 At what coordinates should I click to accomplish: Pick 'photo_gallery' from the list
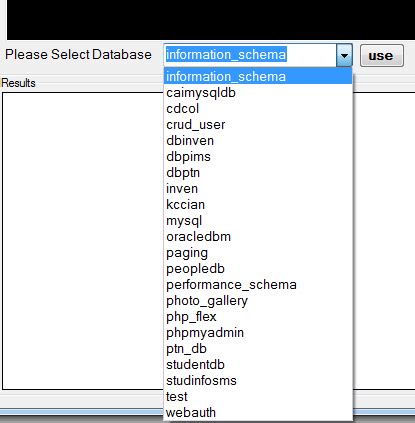[258, 301]
